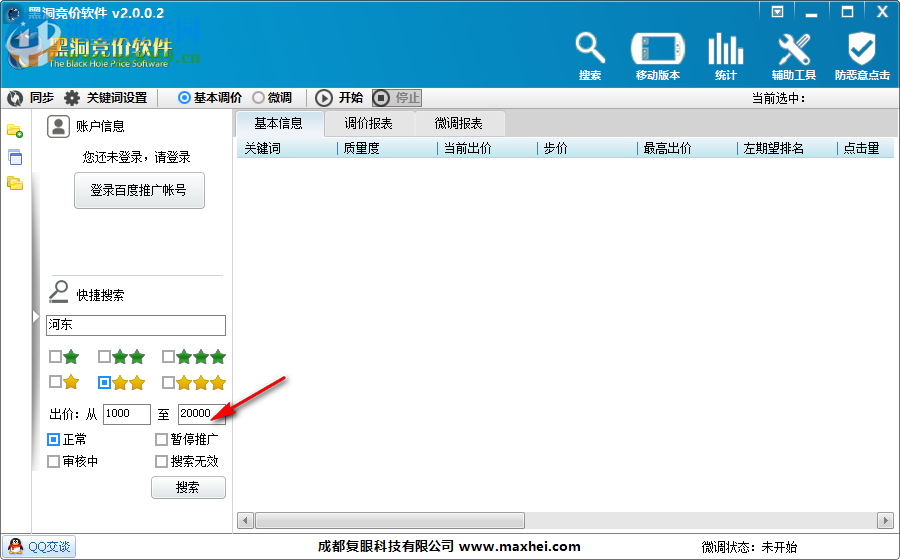The image size is (900, 560).
Task: Maximize the window
Action: (x=847, y=12)
